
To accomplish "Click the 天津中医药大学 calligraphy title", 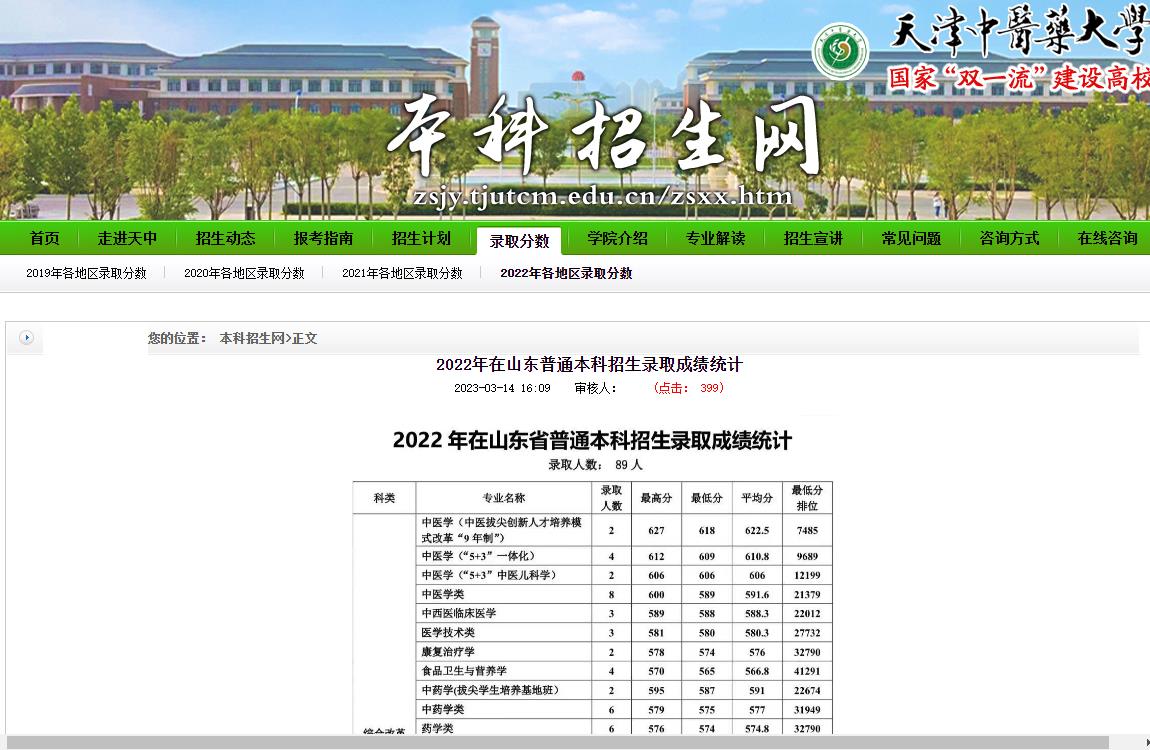I will [x=1019, y=31].
